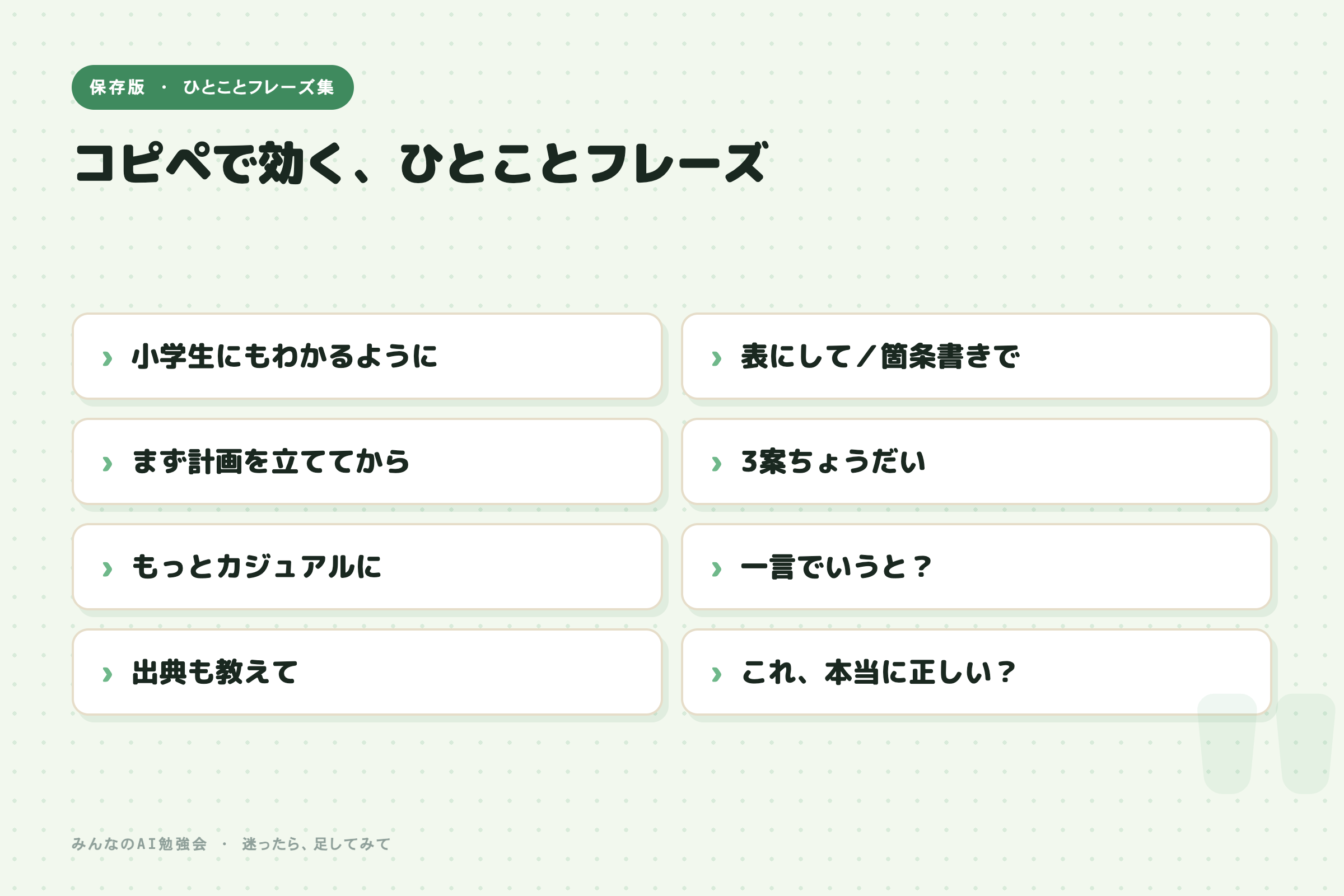Viewport: 1344px width, 896px height.
Task: Choose the 3案ちょうだい phrase card
Action: click(977, 461)
